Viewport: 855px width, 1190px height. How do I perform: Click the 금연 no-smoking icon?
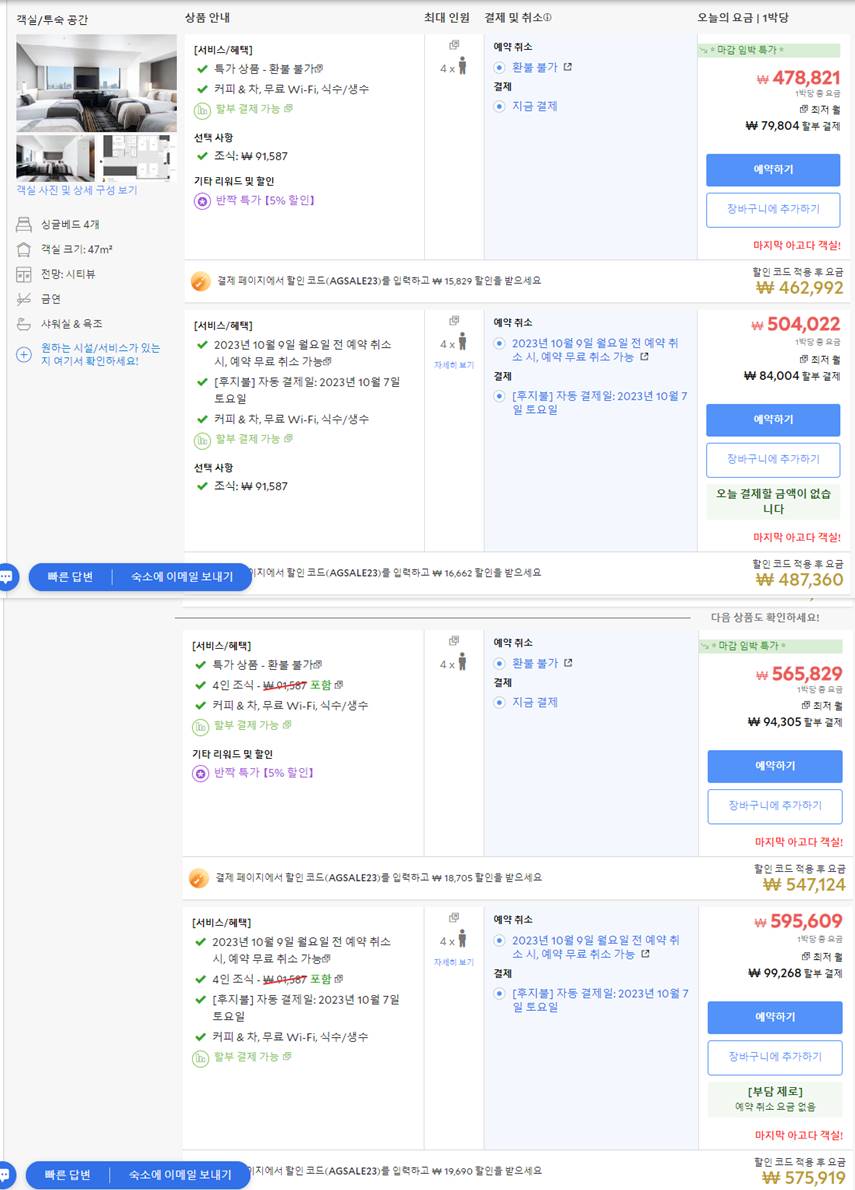tap(23, 299)
